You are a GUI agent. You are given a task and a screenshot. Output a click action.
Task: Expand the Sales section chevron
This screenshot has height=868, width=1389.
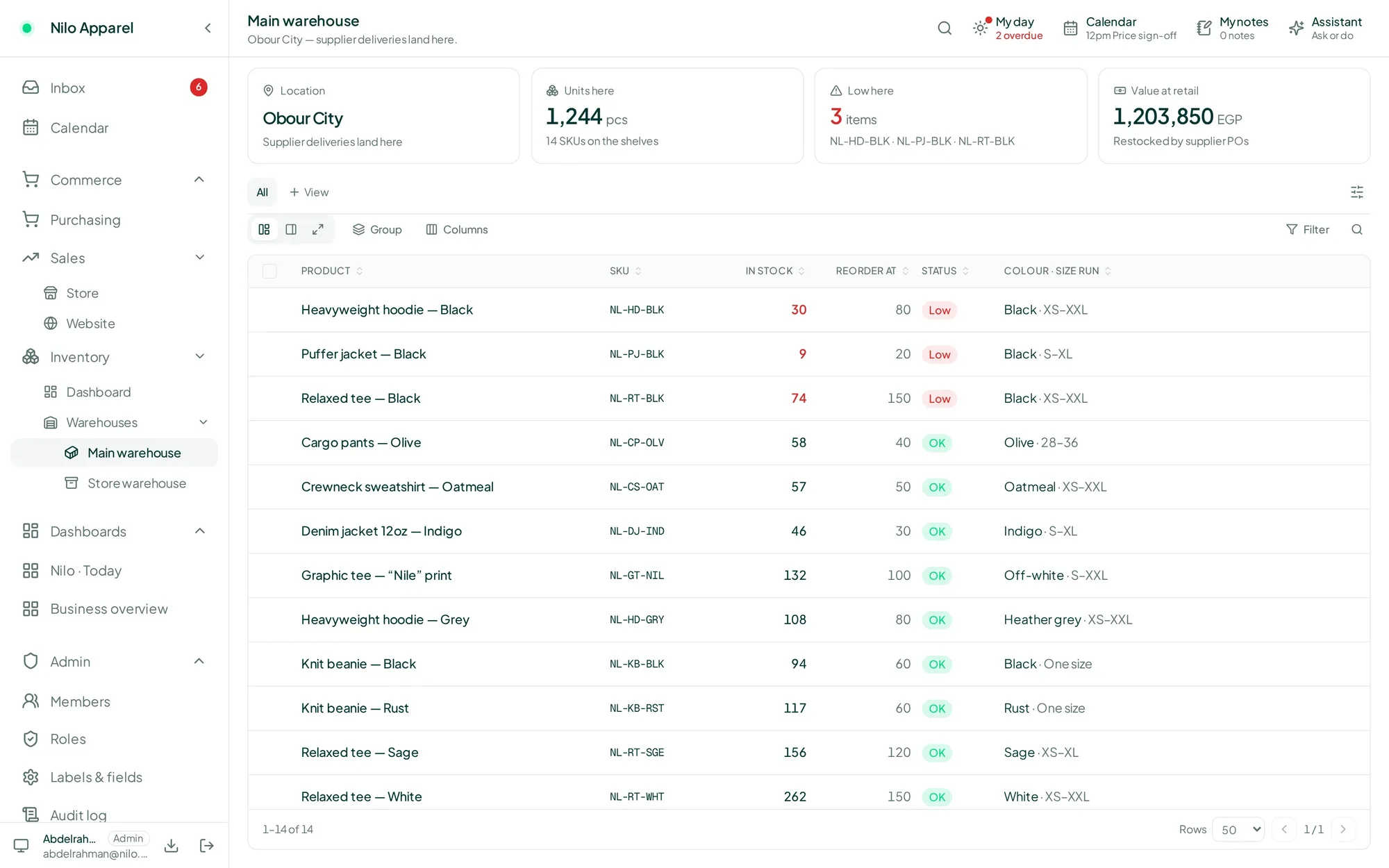pyautogui.click(x=200, y=258)
